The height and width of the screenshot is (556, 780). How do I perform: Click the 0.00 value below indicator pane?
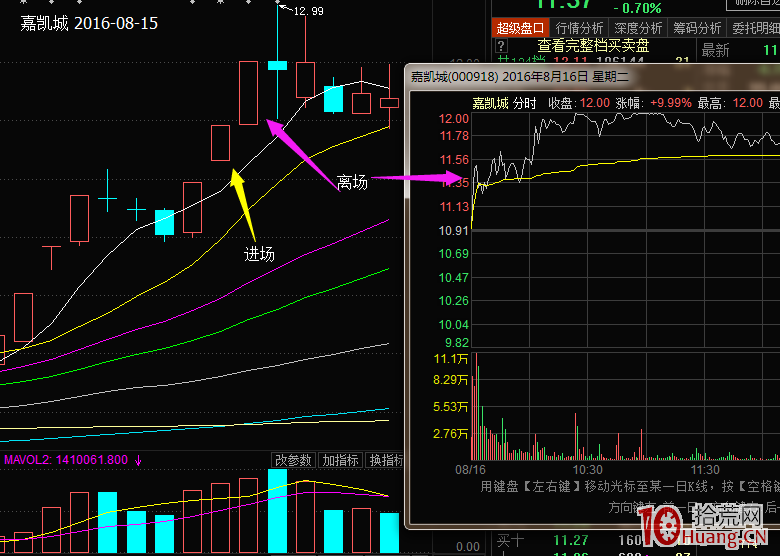[x=468, y=548]
